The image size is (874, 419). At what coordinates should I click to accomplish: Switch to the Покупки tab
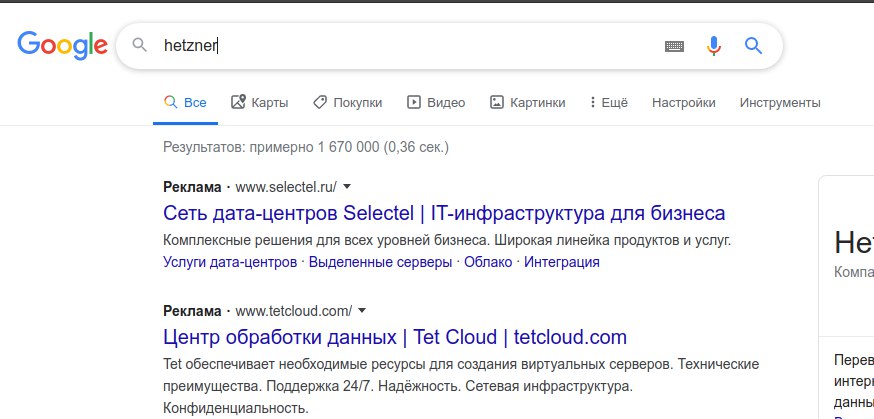[347, 103]
